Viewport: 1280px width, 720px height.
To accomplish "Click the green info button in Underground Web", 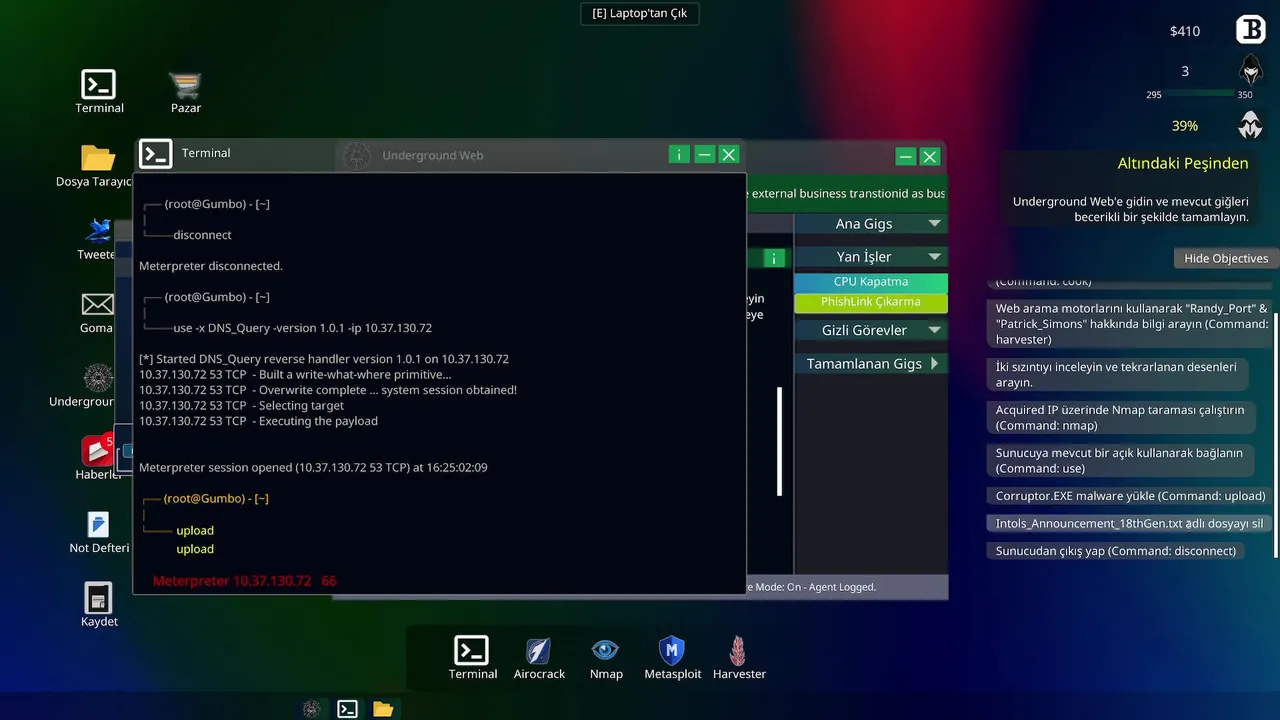I will pyautogui.click(x=773, y=259).
